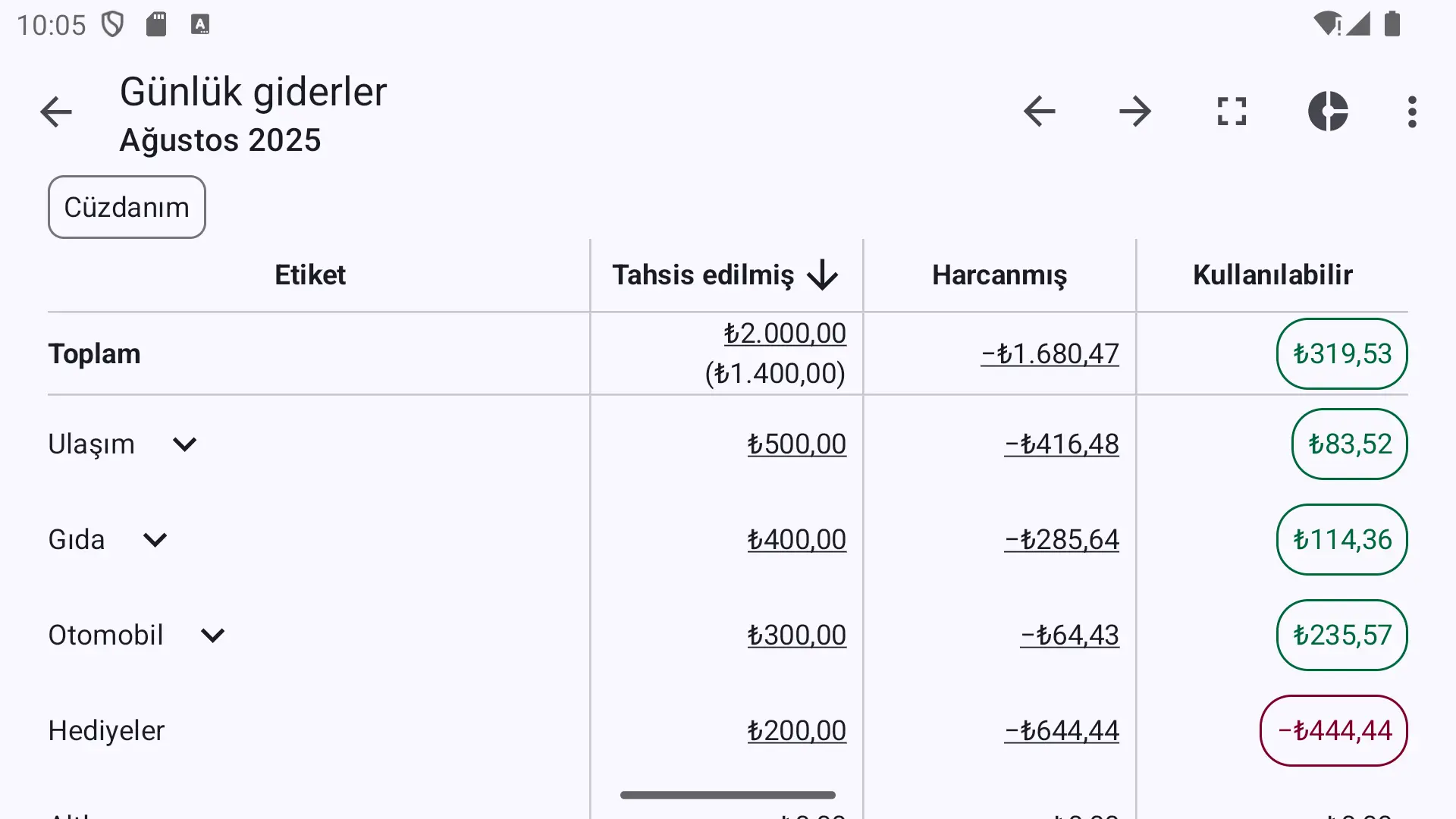Open the pie chart distribution view

[x=1328, y=111]
